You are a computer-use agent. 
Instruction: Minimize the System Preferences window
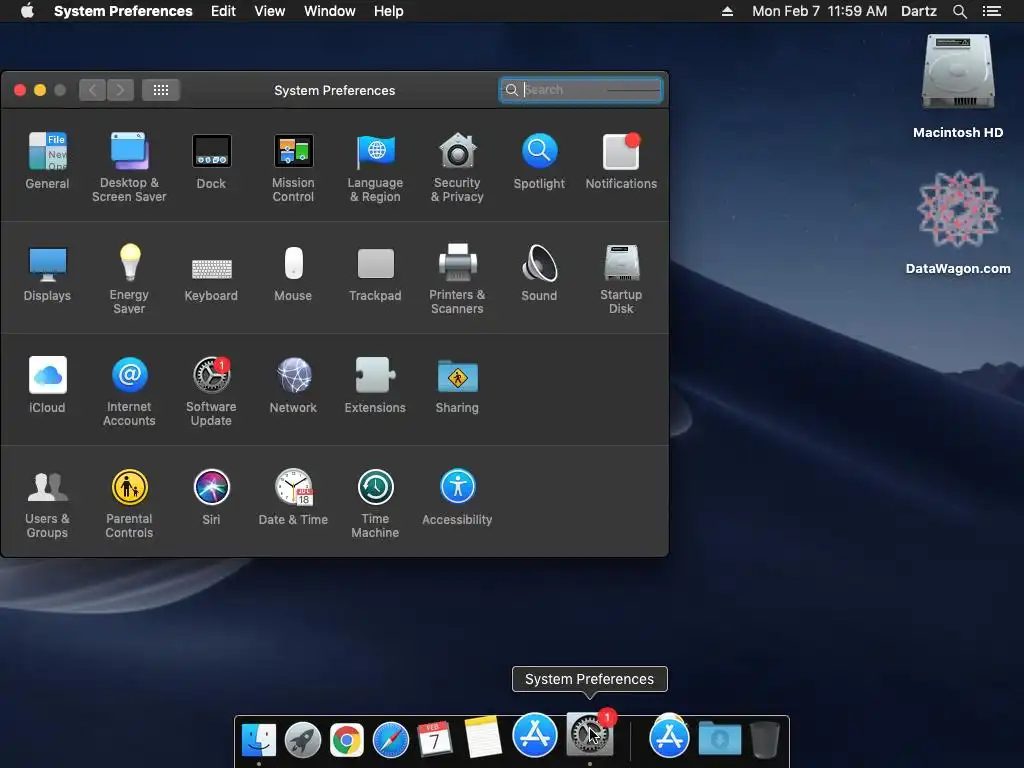pyautogui.click(x=40, y=90)
